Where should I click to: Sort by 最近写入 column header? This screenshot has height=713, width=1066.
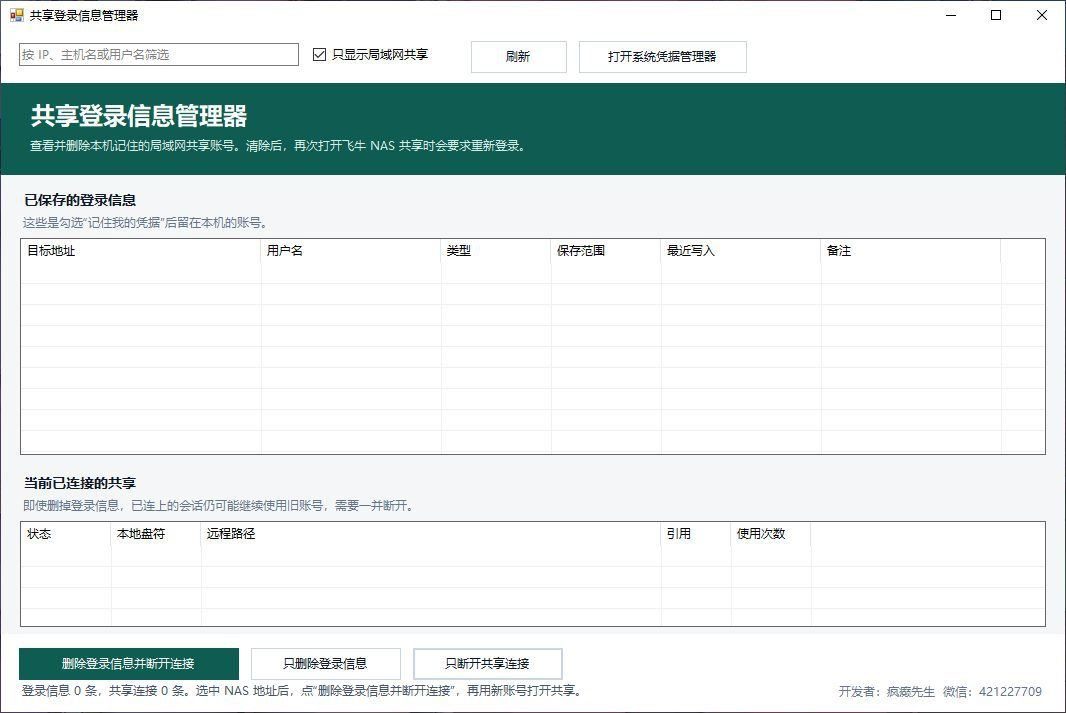click(741, 251)
